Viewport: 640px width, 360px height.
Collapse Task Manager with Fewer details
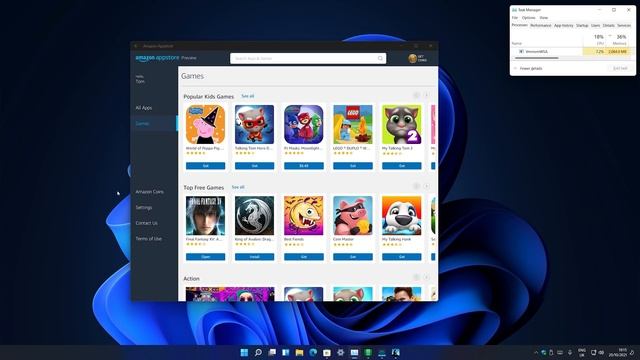[x=528, y=69]
